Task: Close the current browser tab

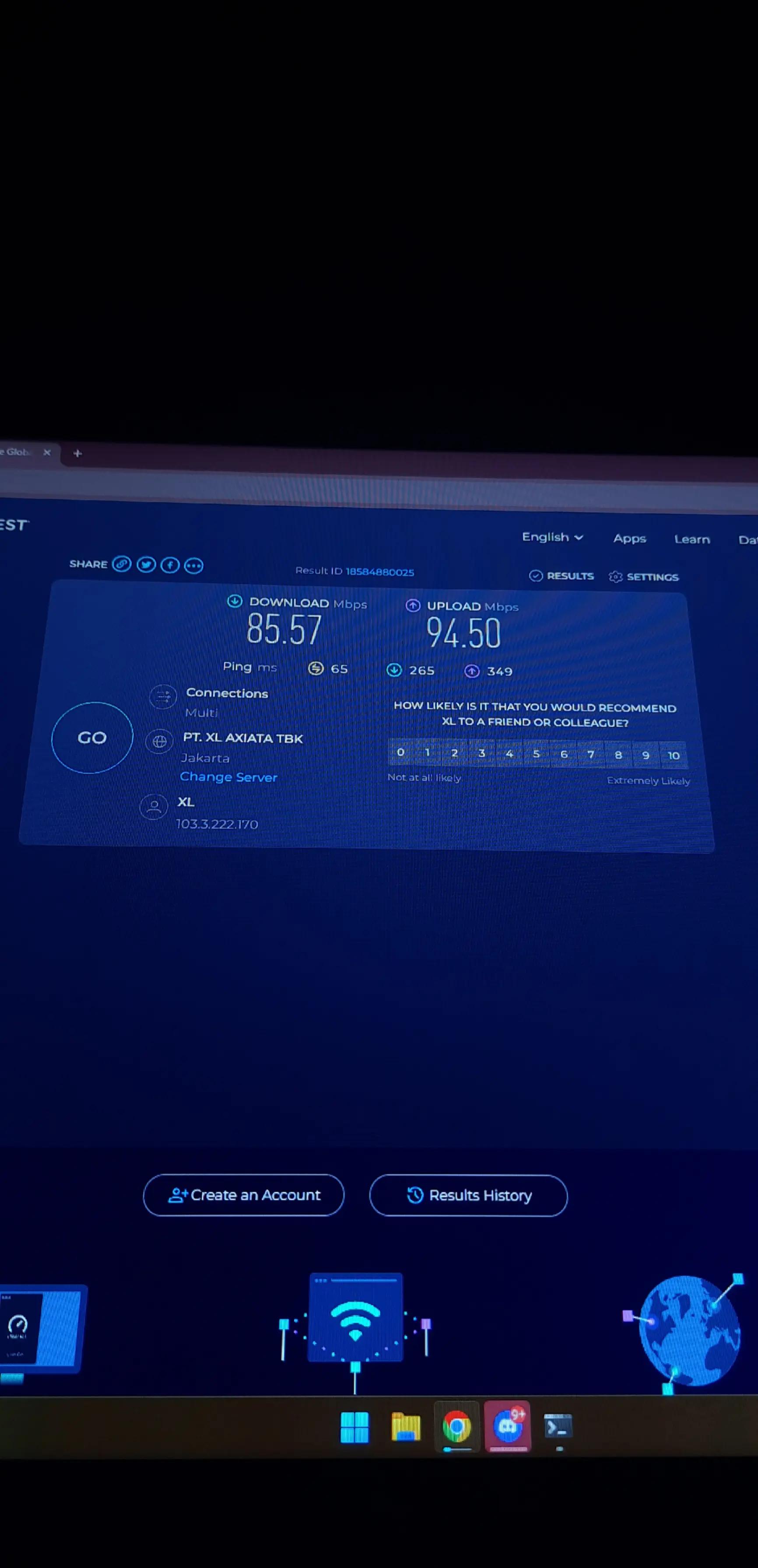Action: 47,452
